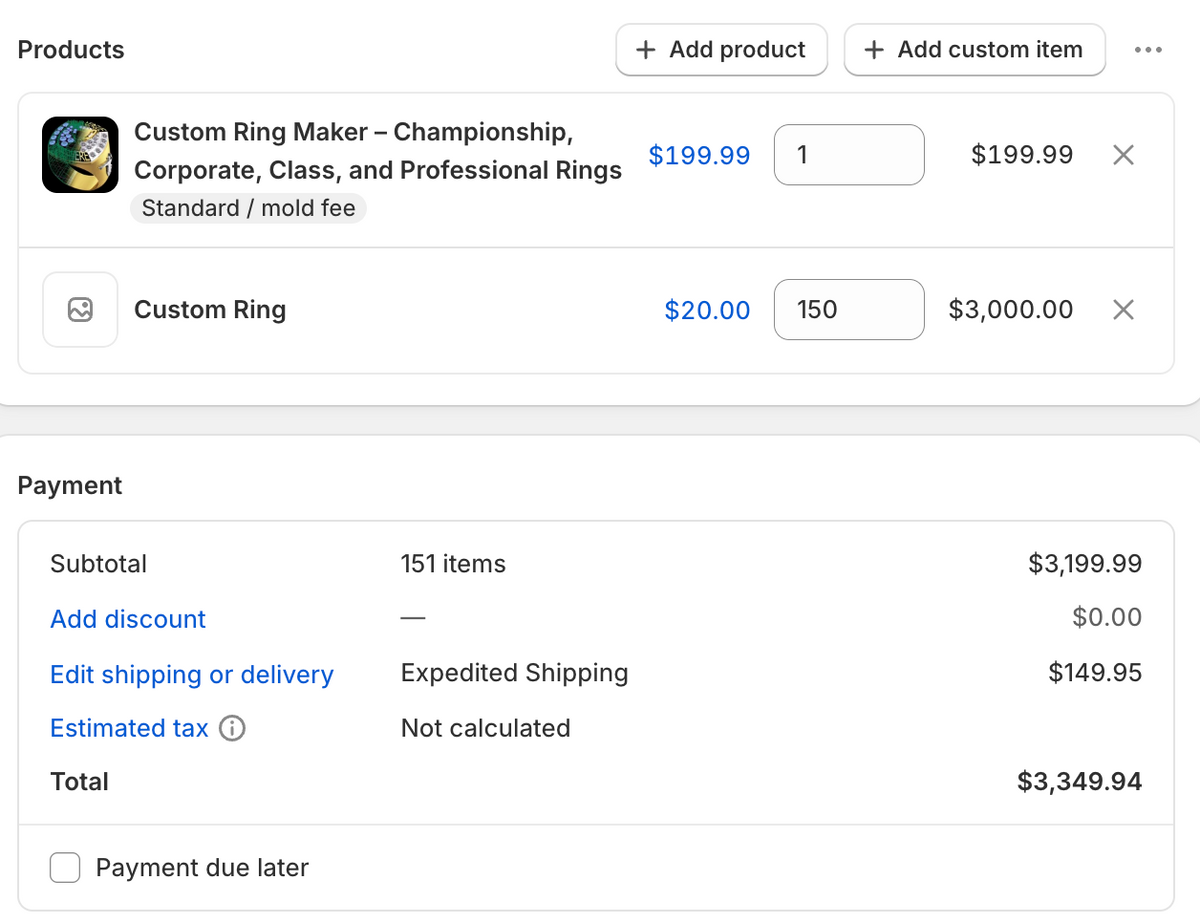
Task: Select the Not calculated tax text
Action: [x=485, y=728]
